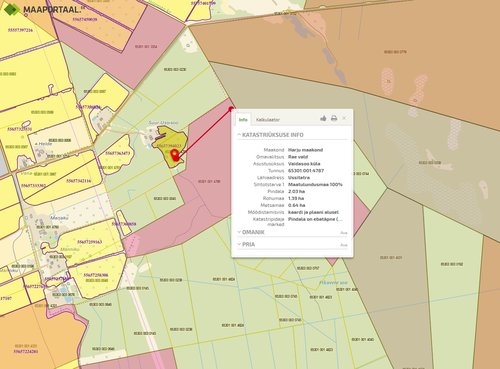Click the Maaportaal logo
The width and height of the screenshot is (500, 369).
(43, 9)
